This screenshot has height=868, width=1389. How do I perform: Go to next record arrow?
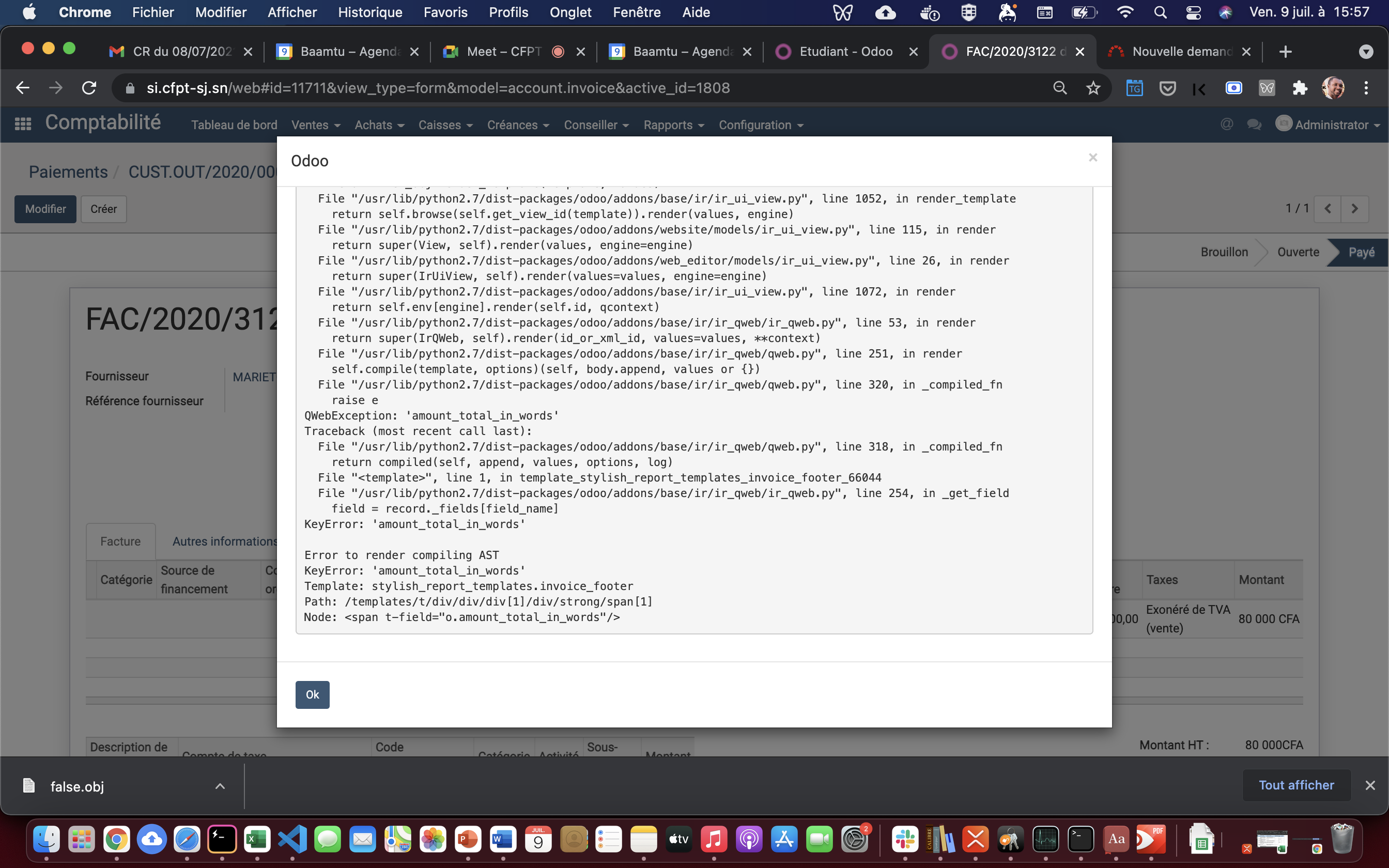coord(1354,209)
